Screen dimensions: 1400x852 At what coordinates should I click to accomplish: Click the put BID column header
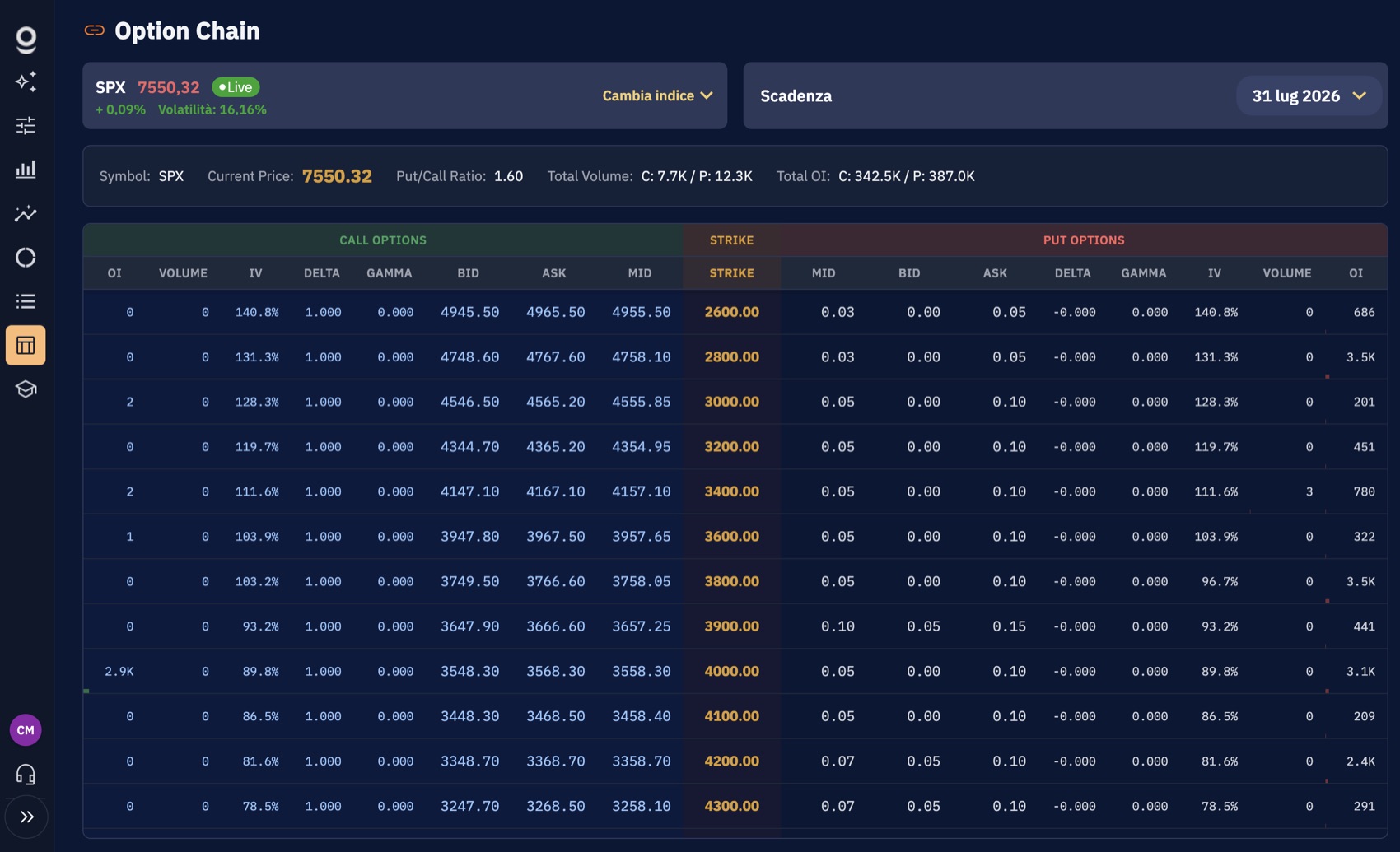(909, 273)
